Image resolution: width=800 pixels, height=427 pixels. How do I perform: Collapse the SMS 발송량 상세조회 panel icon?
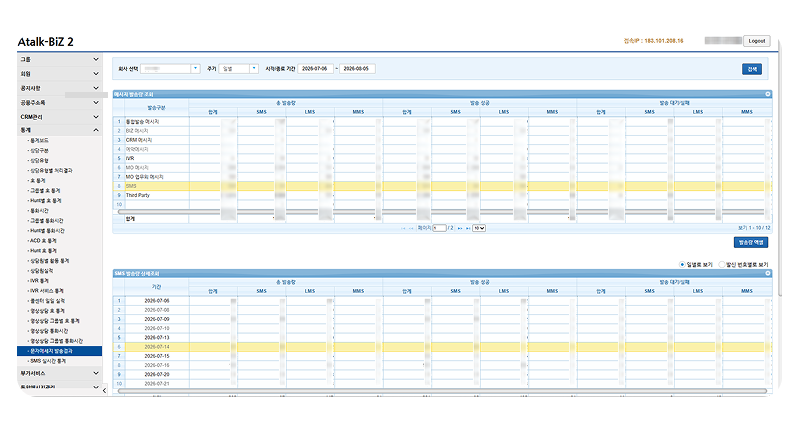[767, 273]
